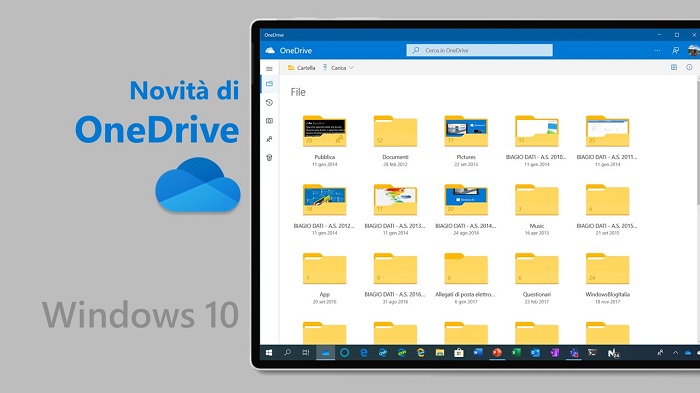This screenshot has width=700, height=393.
Task: Click the Cartella new folder button
Action: pyautogui.click(x=302, y=68)
